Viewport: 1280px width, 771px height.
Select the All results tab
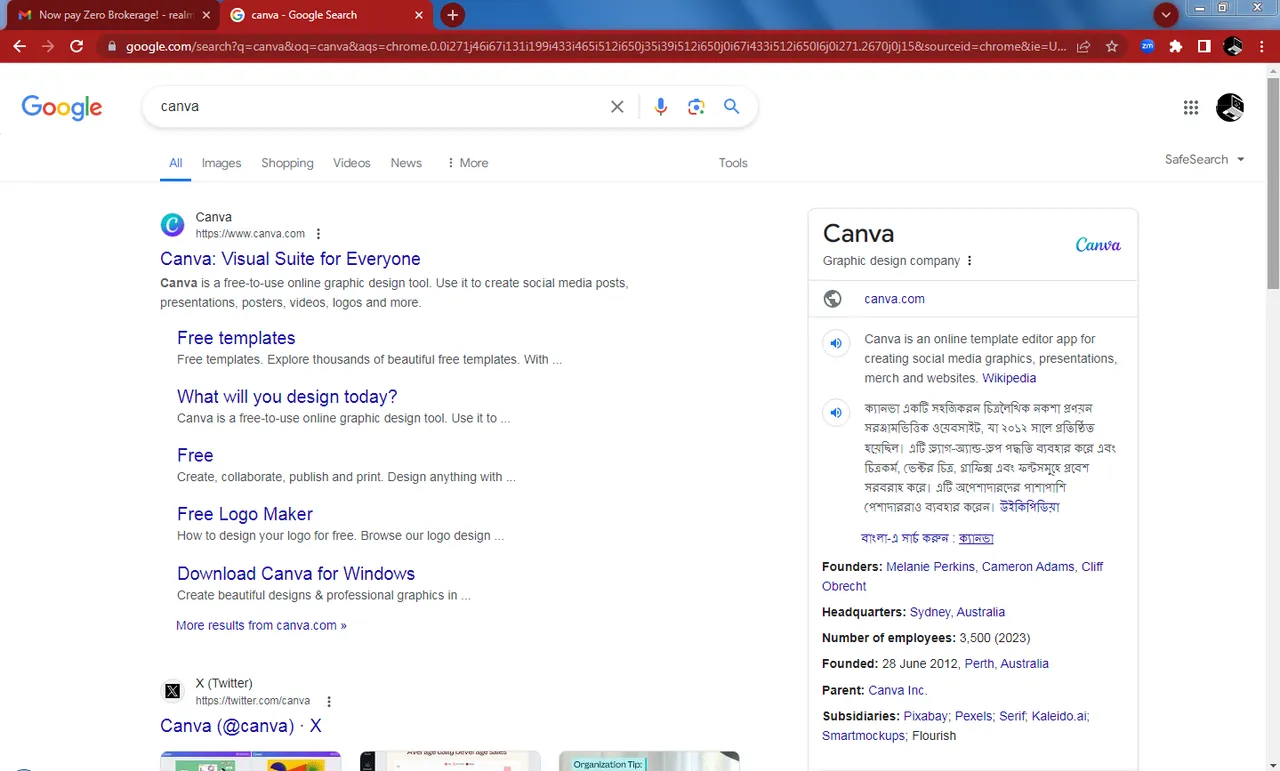point(175,163)
